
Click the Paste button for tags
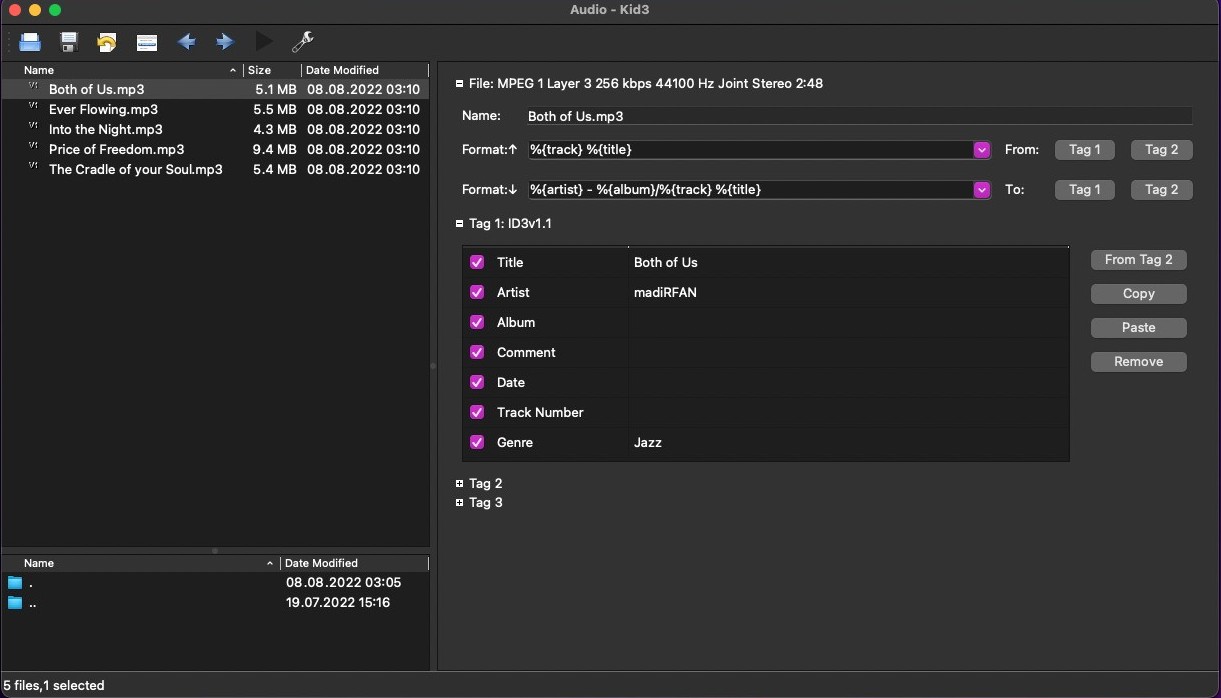pyautogui.click(x=1138, y=327)
